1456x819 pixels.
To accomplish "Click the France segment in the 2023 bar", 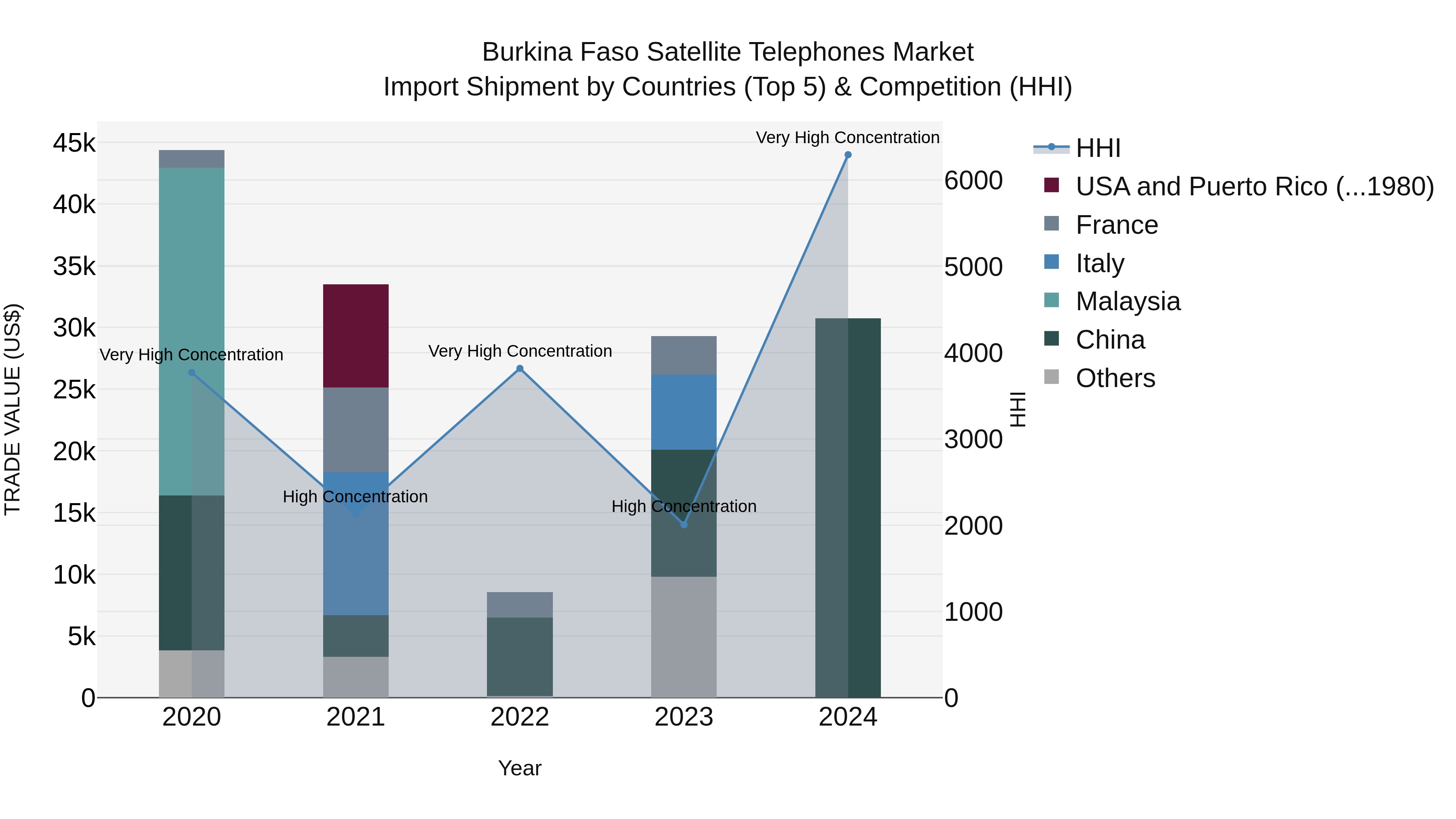I will (684, 356).
